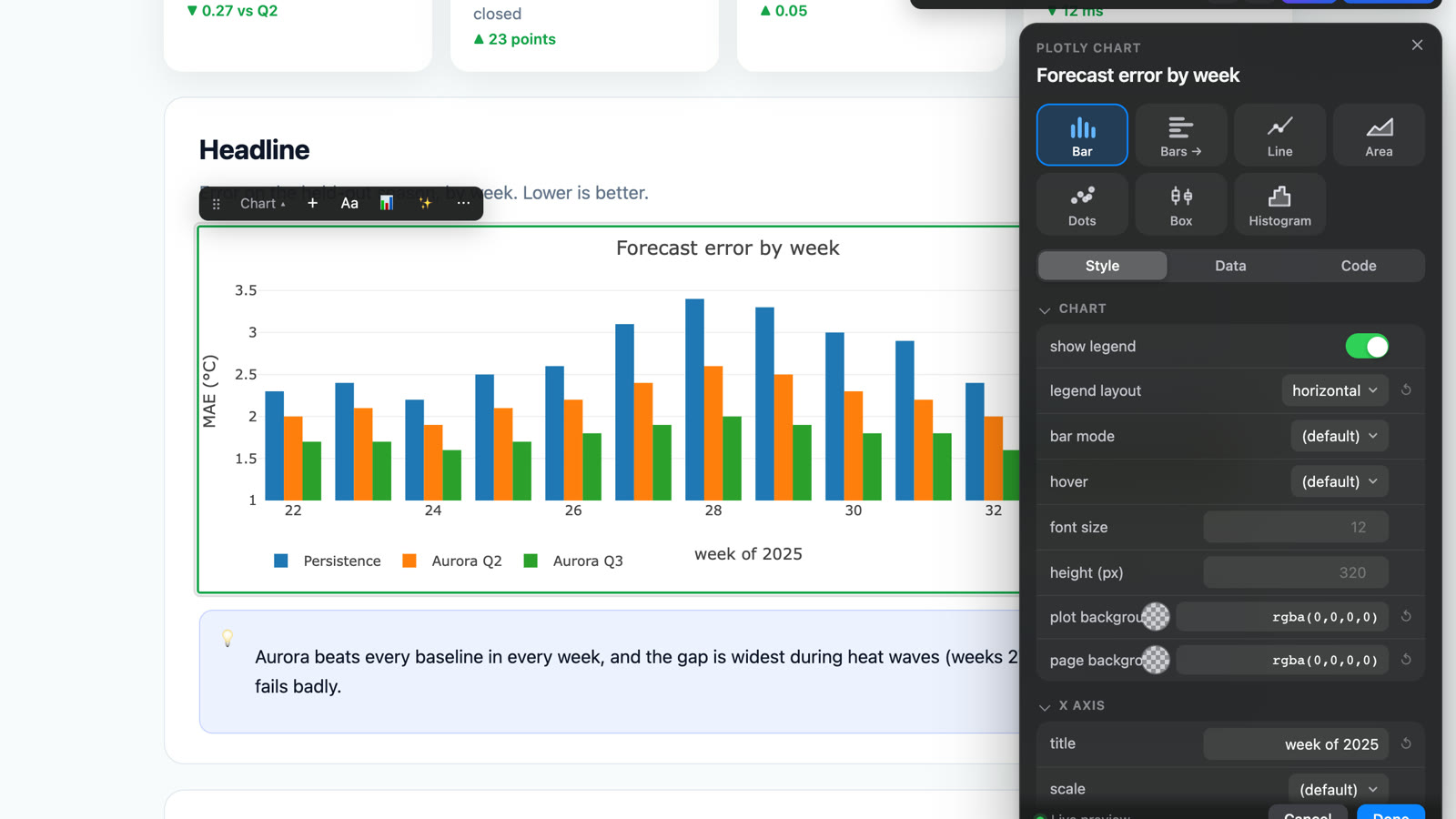This screenshot has height=819, width=1456.
Task: Click the height (px) input field
Action: 1296,572
